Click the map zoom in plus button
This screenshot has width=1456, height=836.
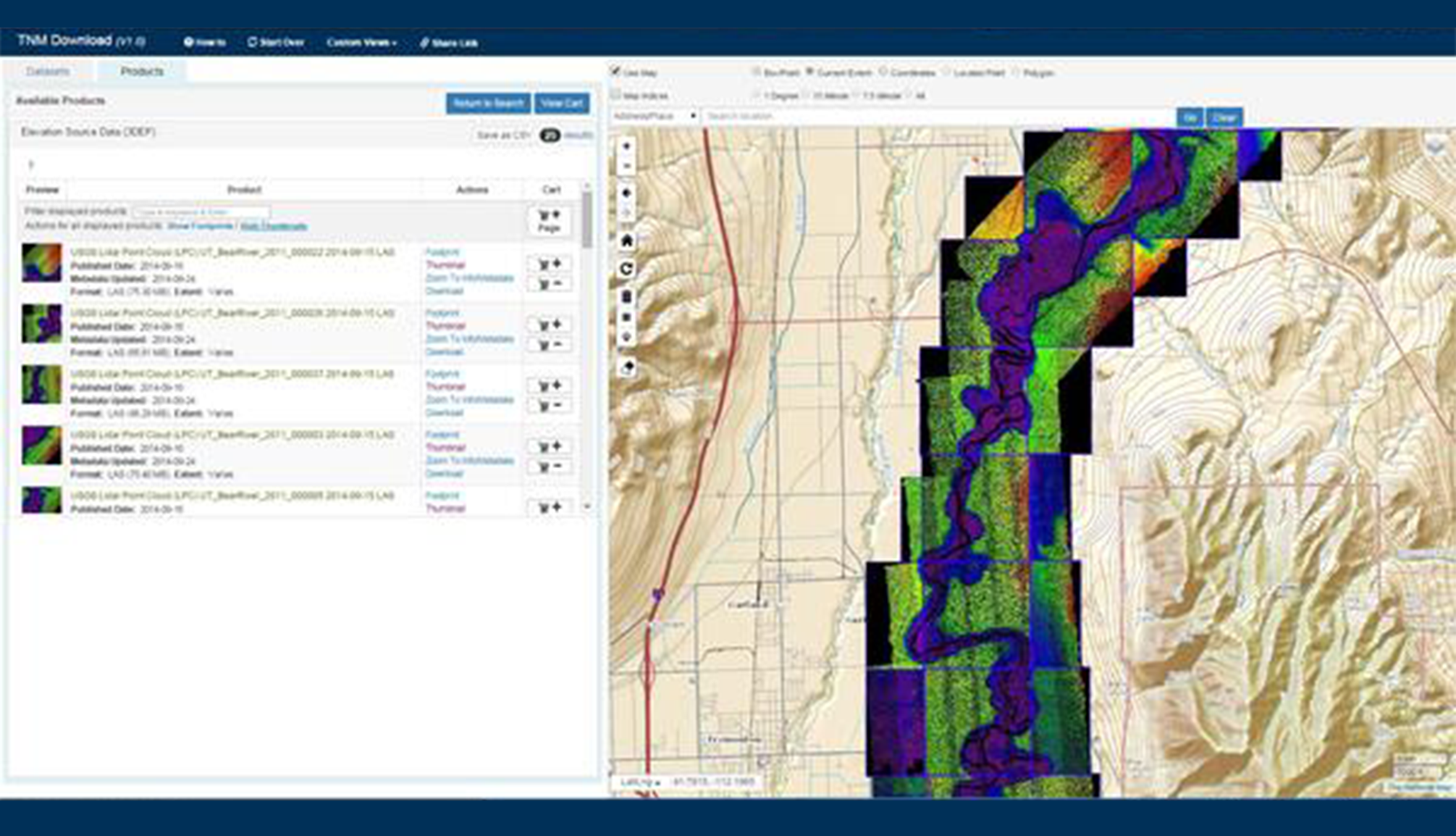[627, 146]
